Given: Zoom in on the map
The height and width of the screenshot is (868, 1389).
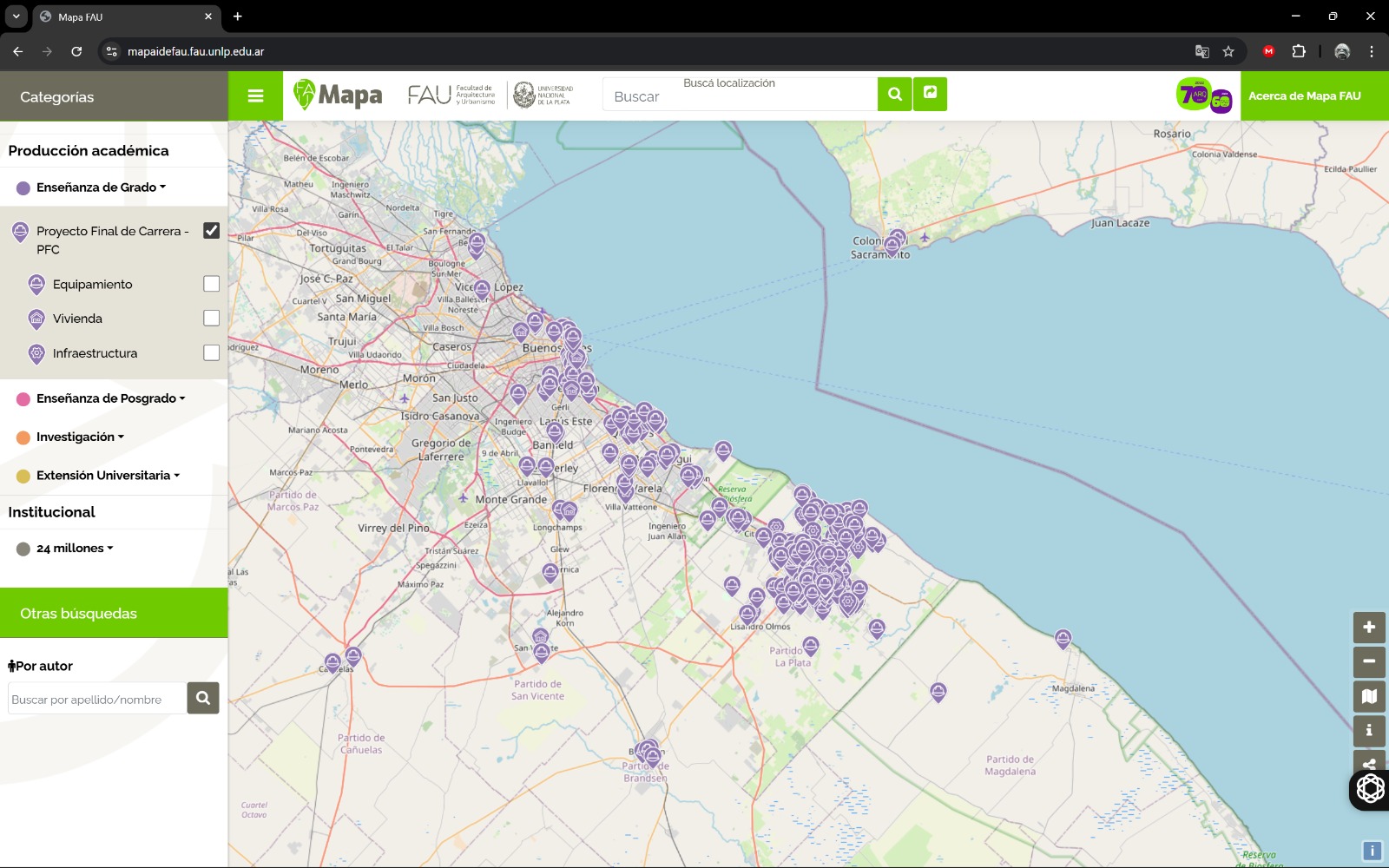Looking at the screenshot, I should pyautogui.click(x=1369, y=628).
